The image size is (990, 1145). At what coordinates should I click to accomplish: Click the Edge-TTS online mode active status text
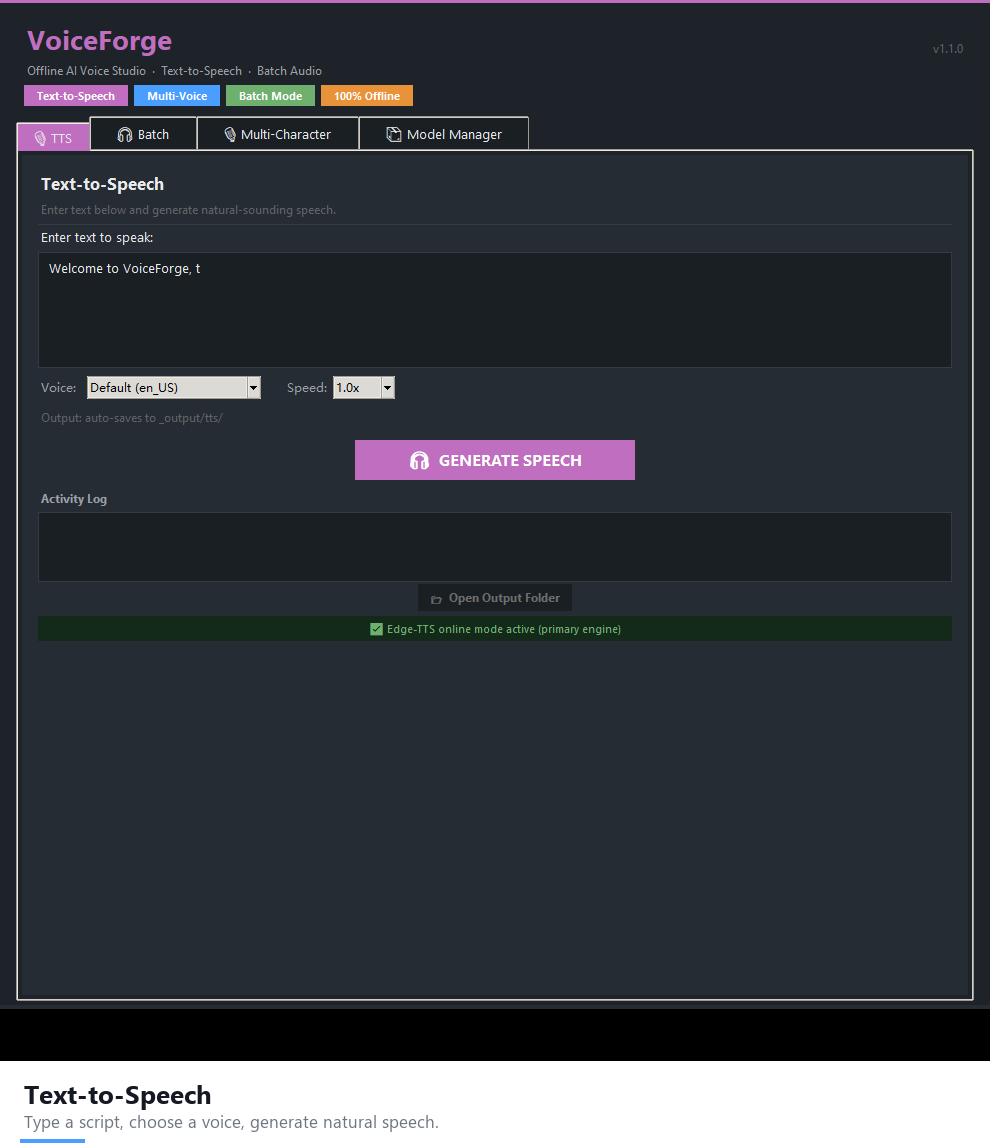(504, 629)
